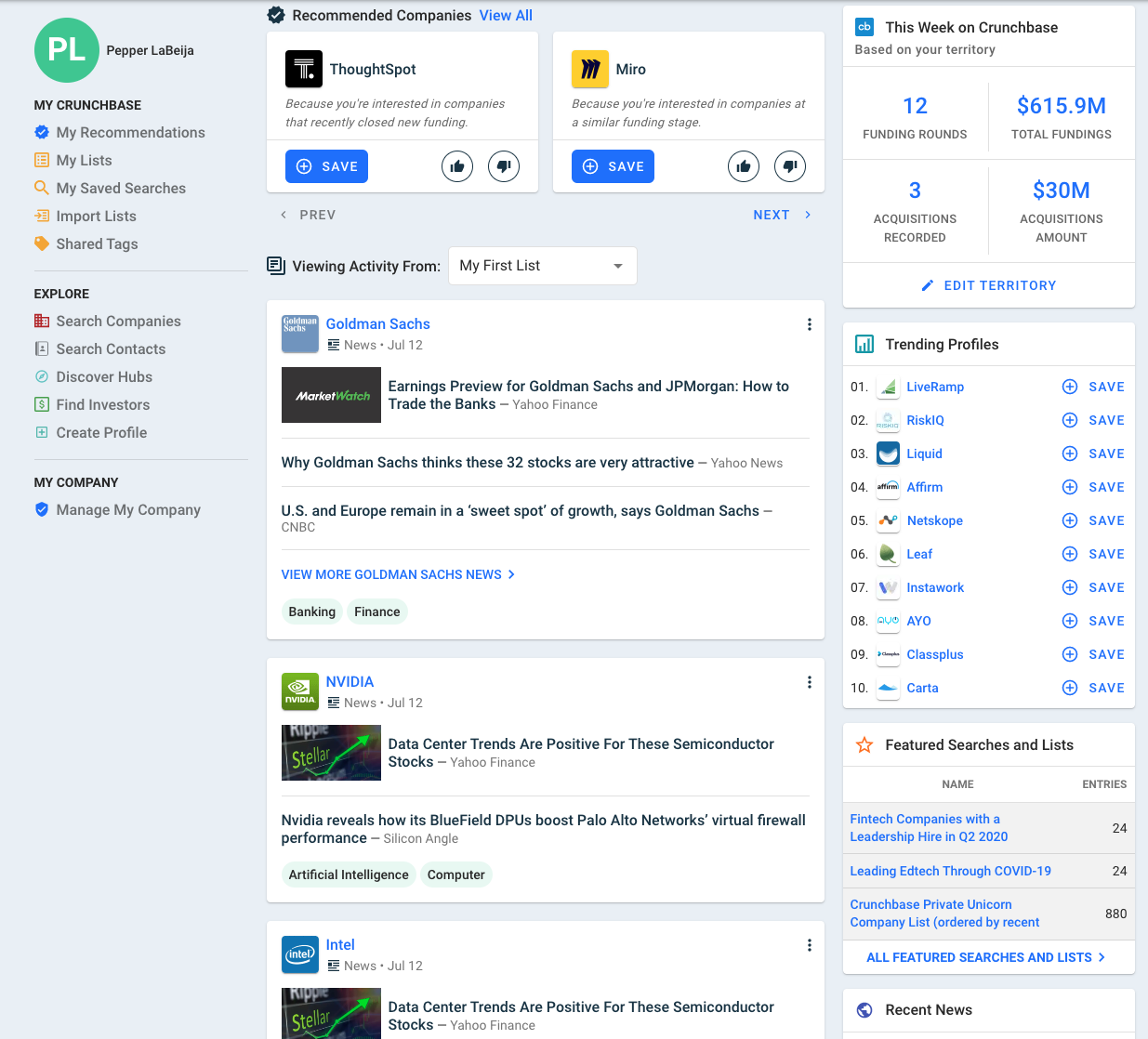Click the Artificial Intelligence tag
1148x1039 pixels.
pos(349,875)
